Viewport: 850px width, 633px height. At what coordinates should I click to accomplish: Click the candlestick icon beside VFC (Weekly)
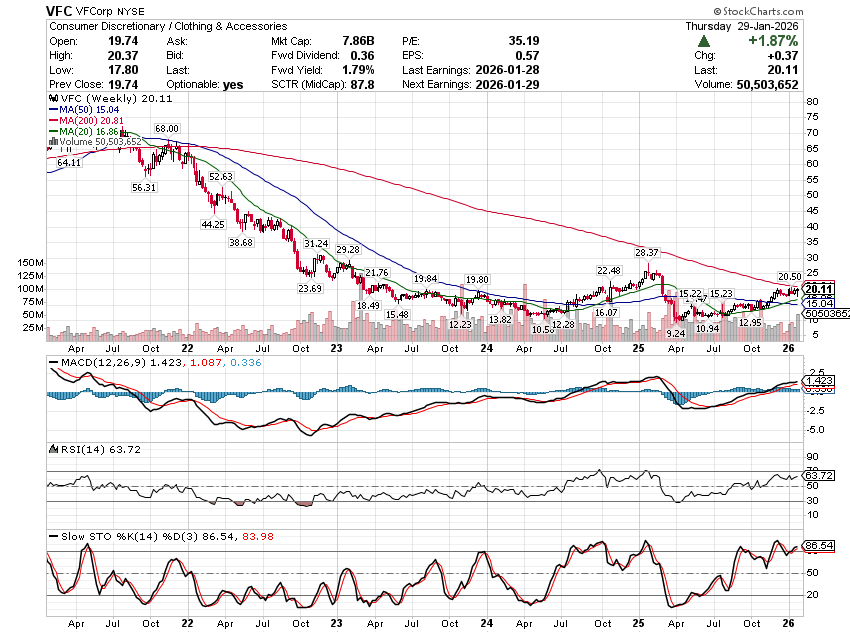(x=52, y=100)
